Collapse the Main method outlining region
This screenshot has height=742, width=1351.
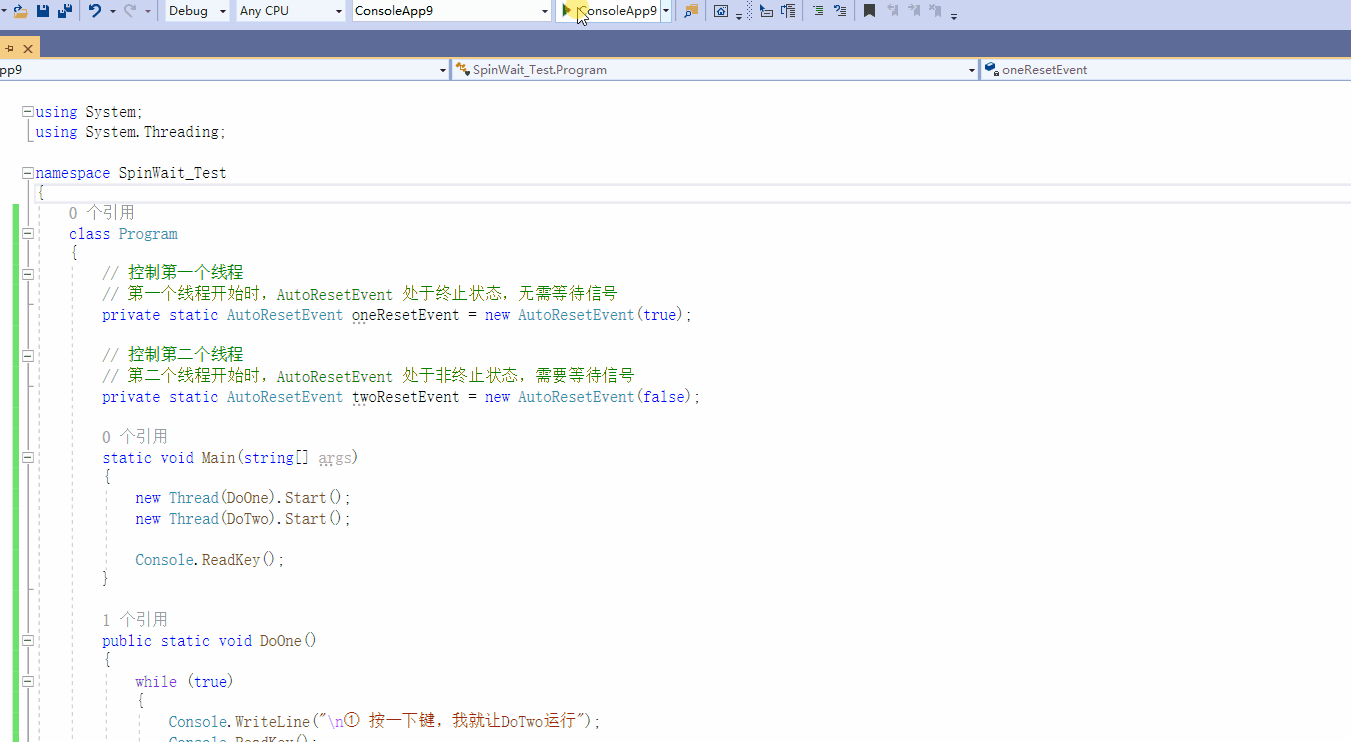pyautogui.click(x=28, y=458)
